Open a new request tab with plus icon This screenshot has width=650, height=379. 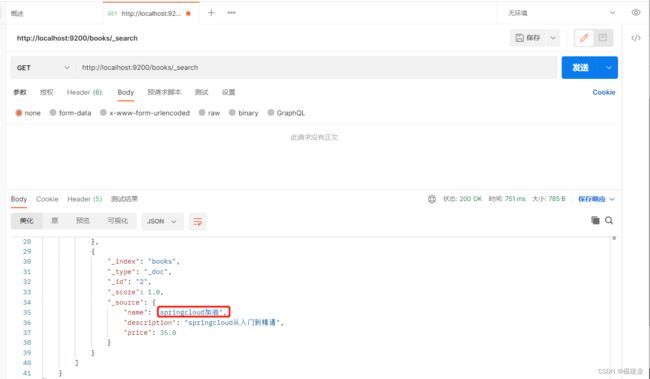[x=211, y=13]
